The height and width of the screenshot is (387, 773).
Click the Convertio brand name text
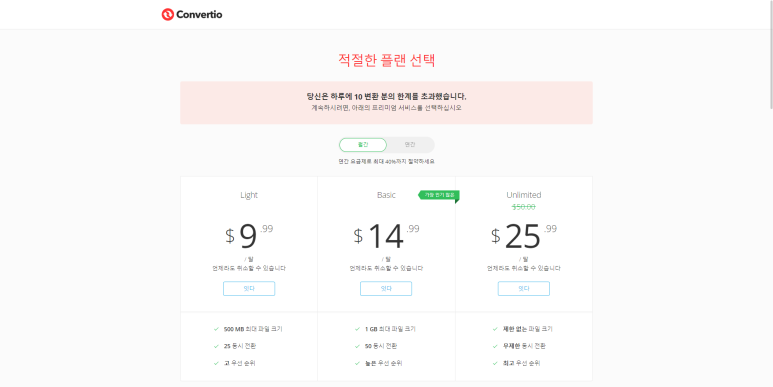point(199,15)
